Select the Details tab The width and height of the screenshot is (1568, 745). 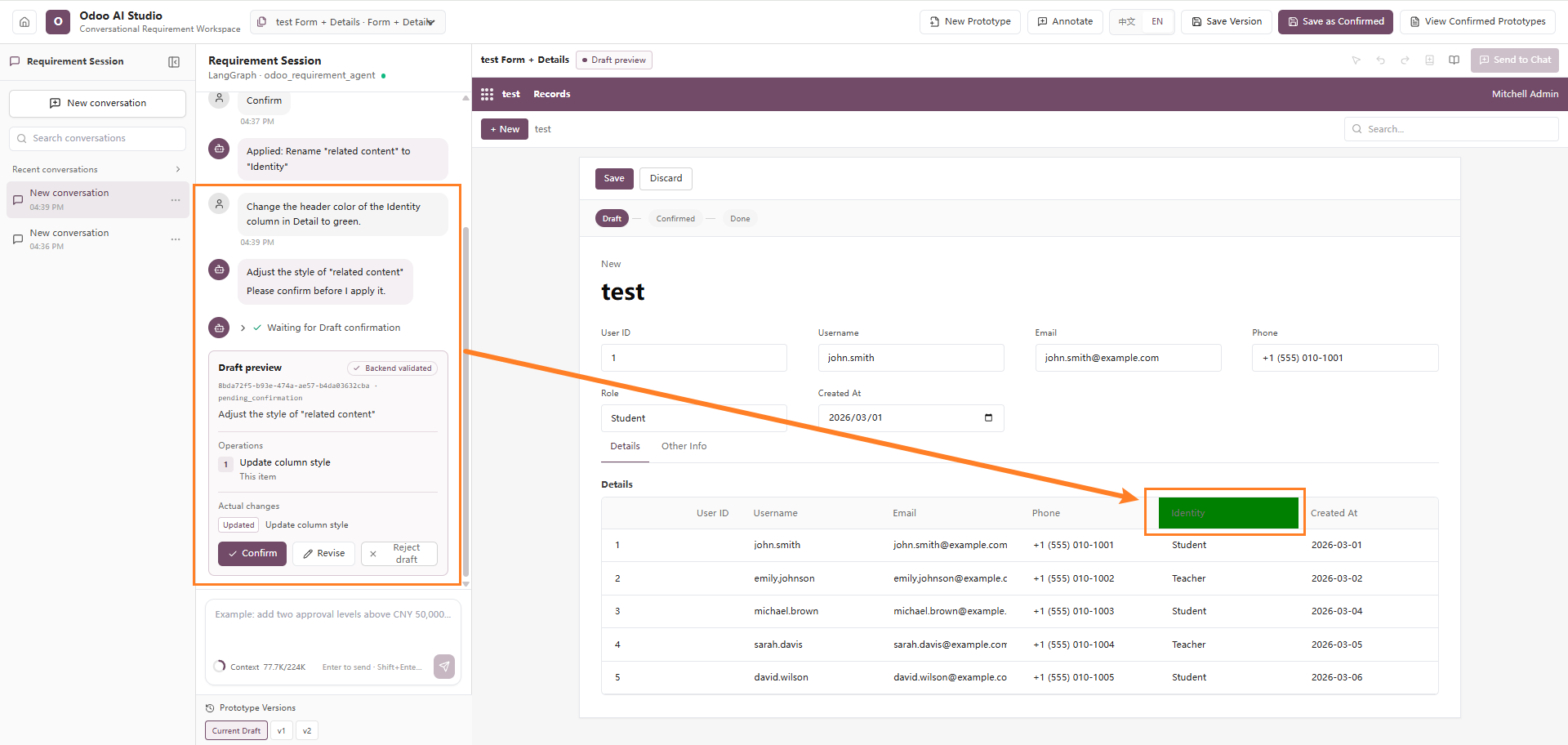tap(626, 447)
